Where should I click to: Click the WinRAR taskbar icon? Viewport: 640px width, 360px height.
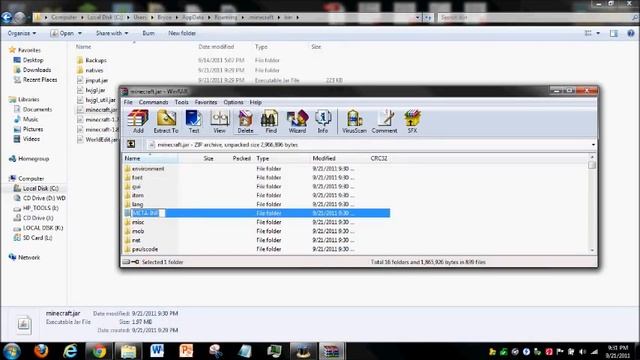tap(331, 351)
